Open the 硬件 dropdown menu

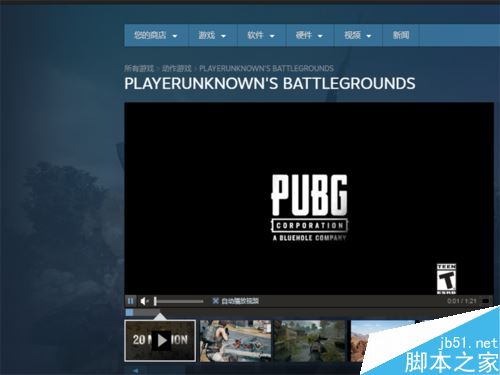[309, 35]
